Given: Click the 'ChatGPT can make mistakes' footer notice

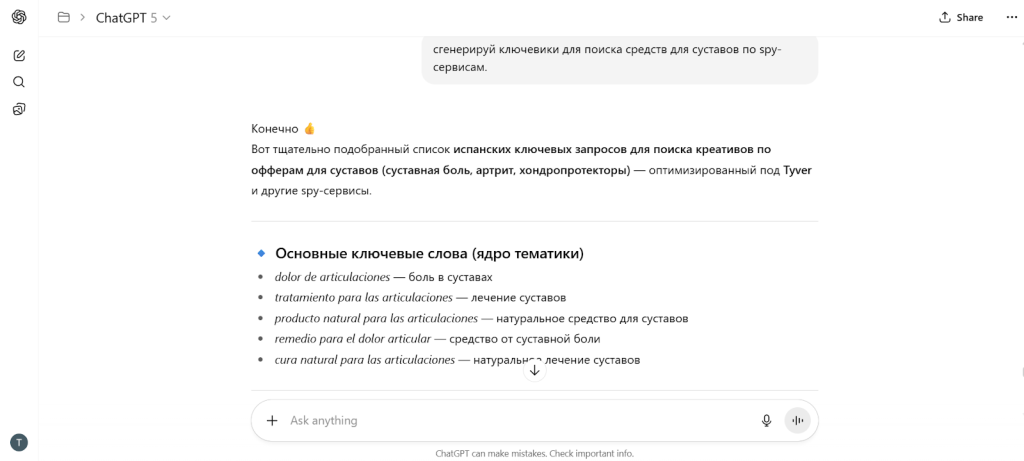Looking at the screenshot, I should click(534, 453).
